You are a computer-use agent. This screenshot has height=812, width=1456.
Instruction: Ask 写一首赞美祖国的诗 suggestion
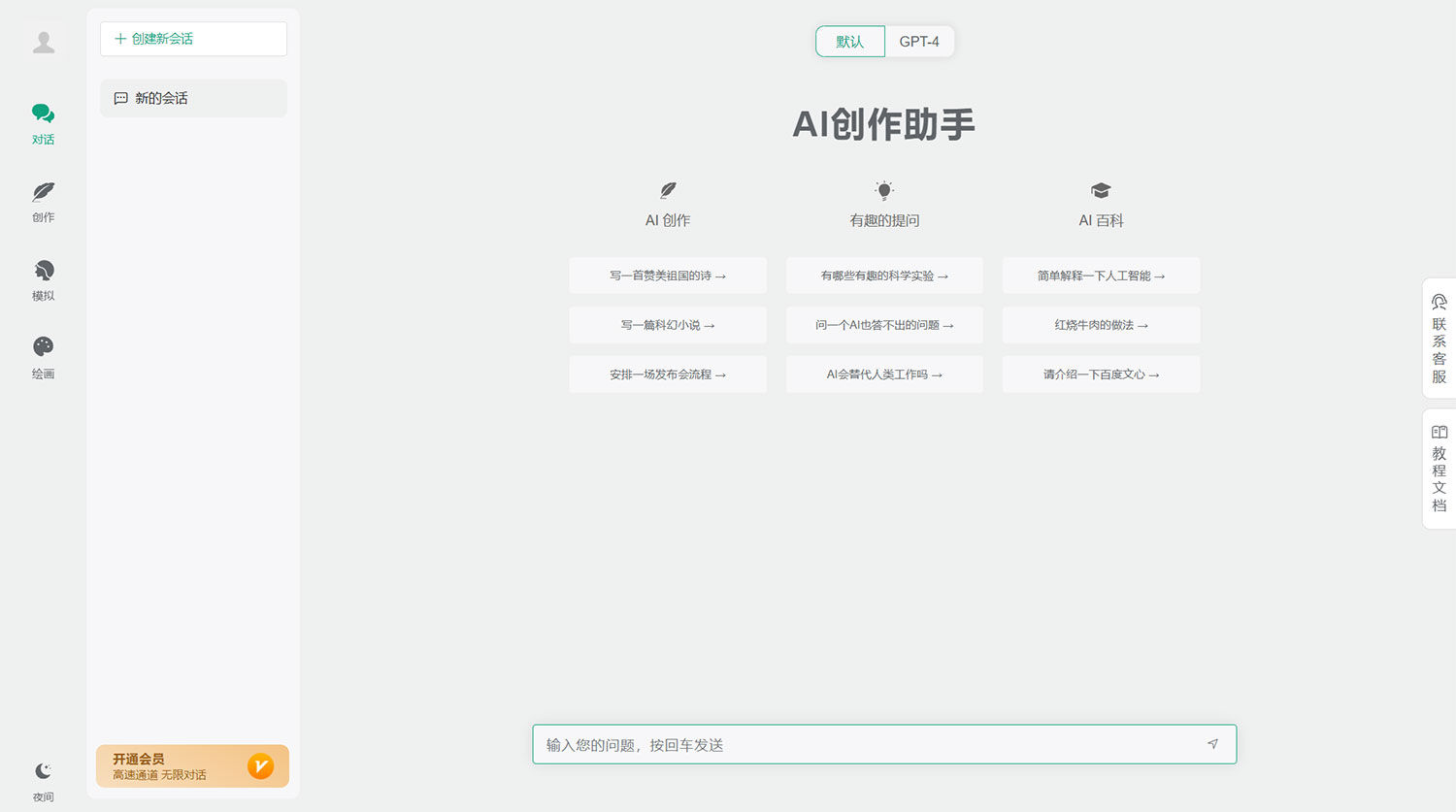tap(667, 276)
